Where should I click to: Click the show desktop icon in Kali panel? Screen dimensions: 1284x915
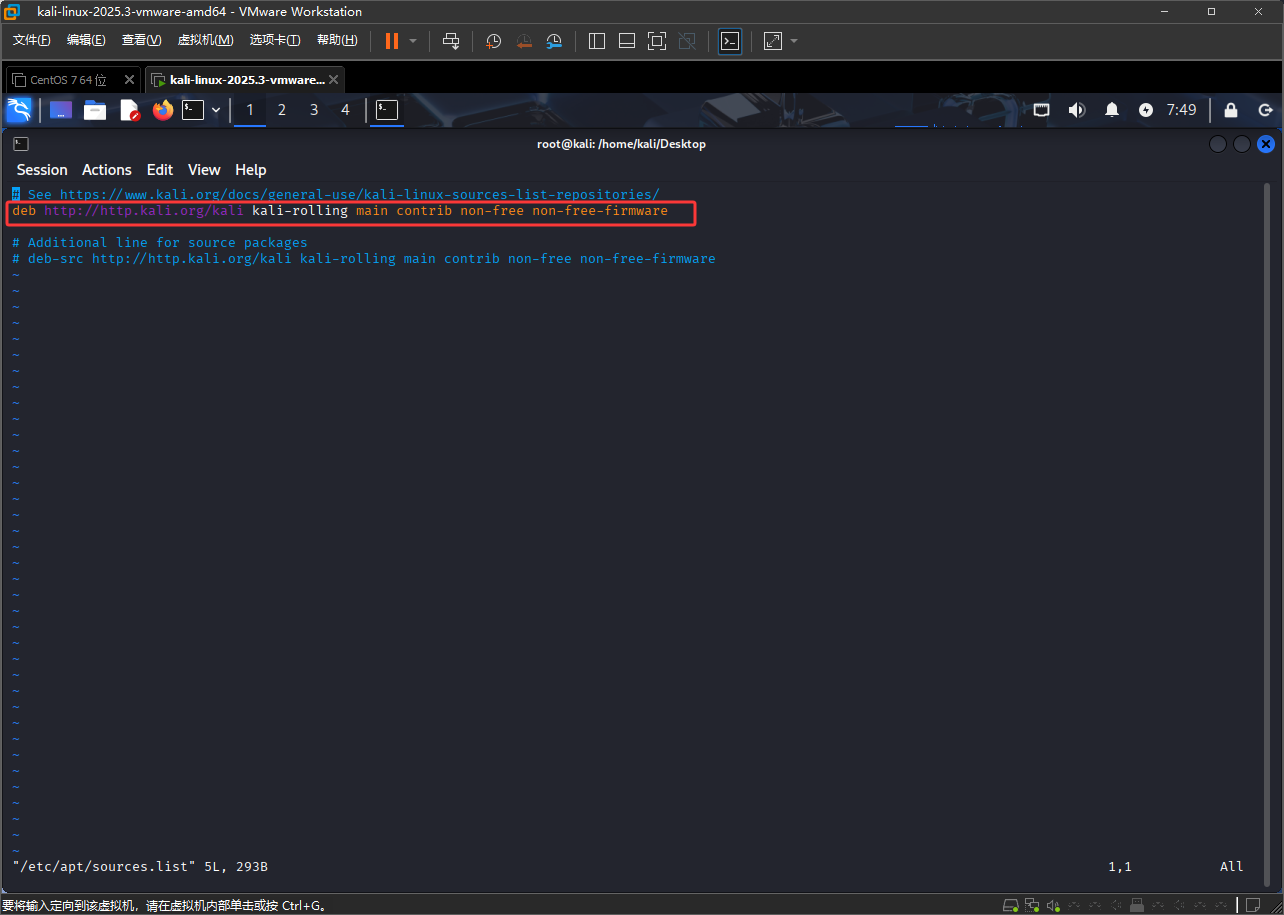(61, 110)
